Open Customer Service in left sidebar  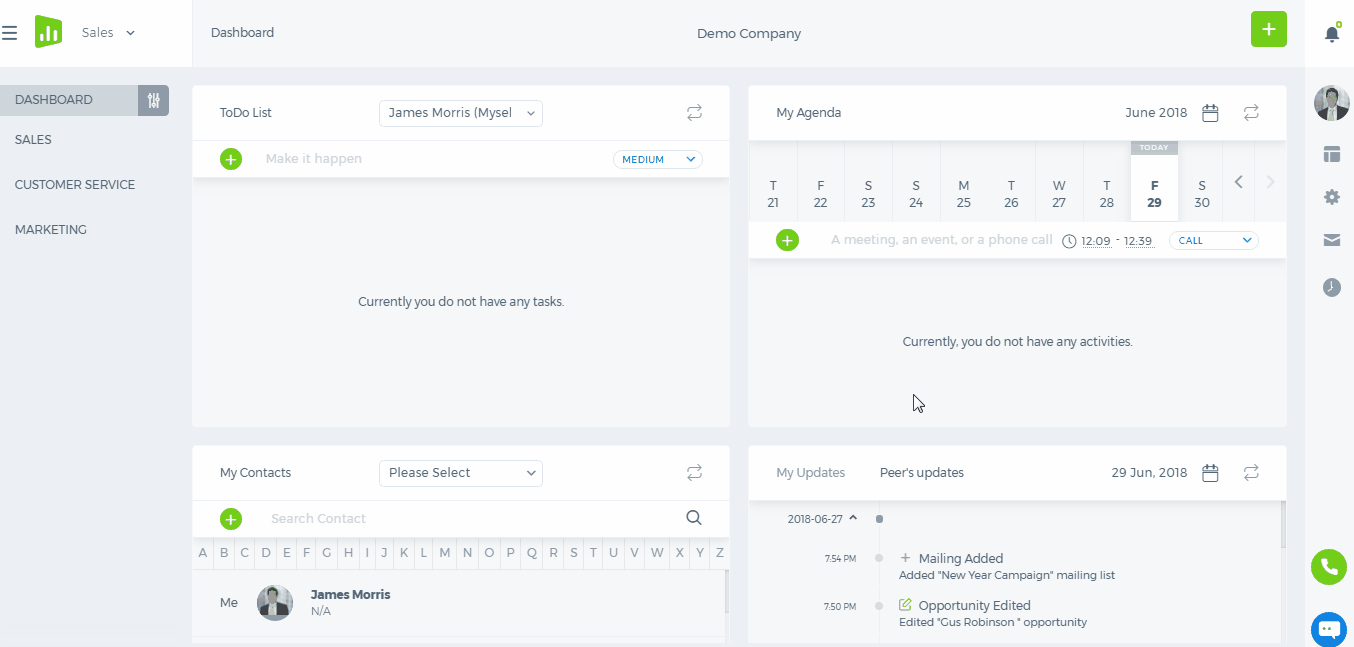pyautogui.click(x=75, y=185)
